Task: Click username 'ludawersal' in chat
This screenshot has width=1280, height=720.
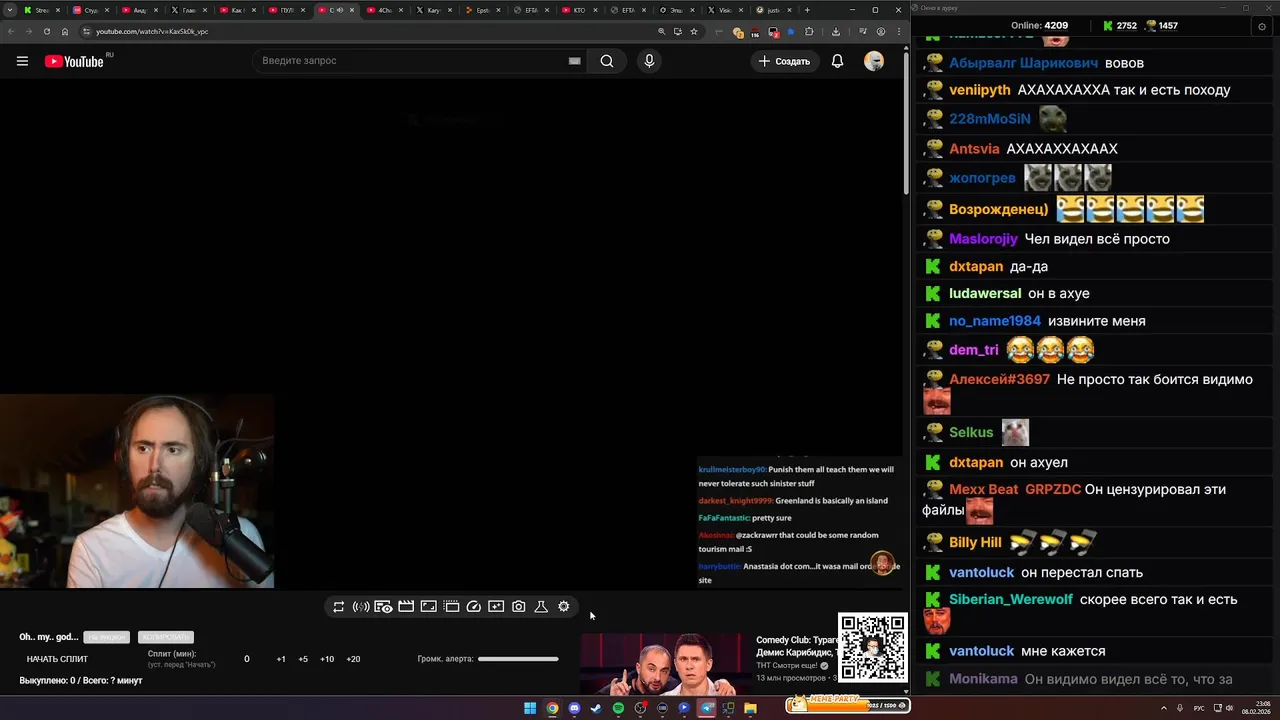Action: point(985,294)
